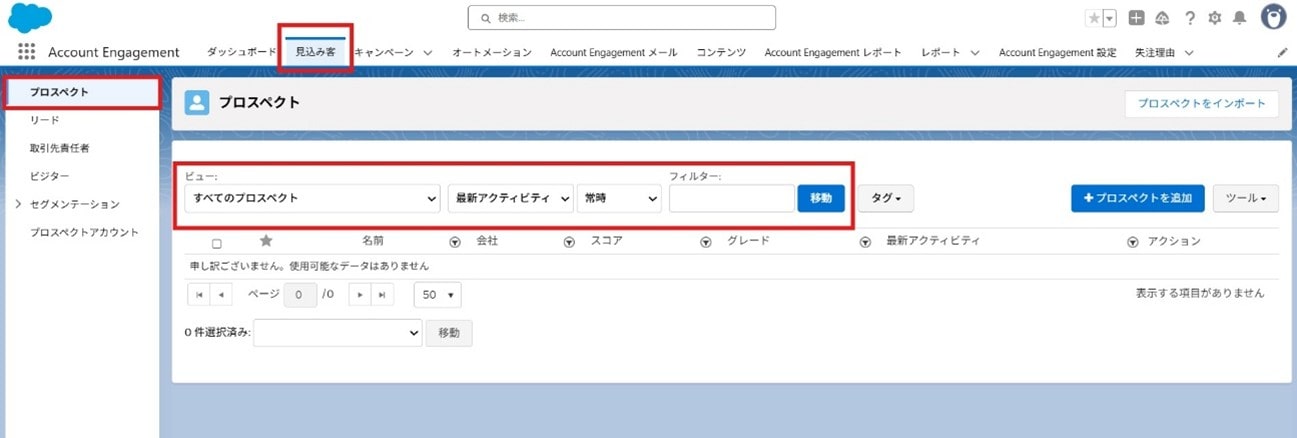Image resolution: width=1297 pixels, height=438 pixels.
Task: Open the setup gear icon
Action: pos(1215,18)
